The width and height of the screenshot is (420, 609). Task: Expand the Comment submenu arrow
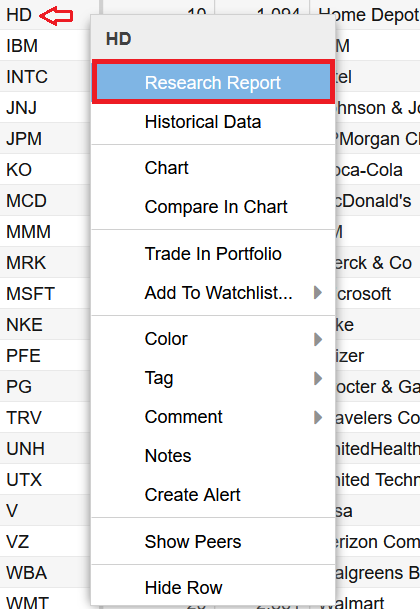coord(317,417)
